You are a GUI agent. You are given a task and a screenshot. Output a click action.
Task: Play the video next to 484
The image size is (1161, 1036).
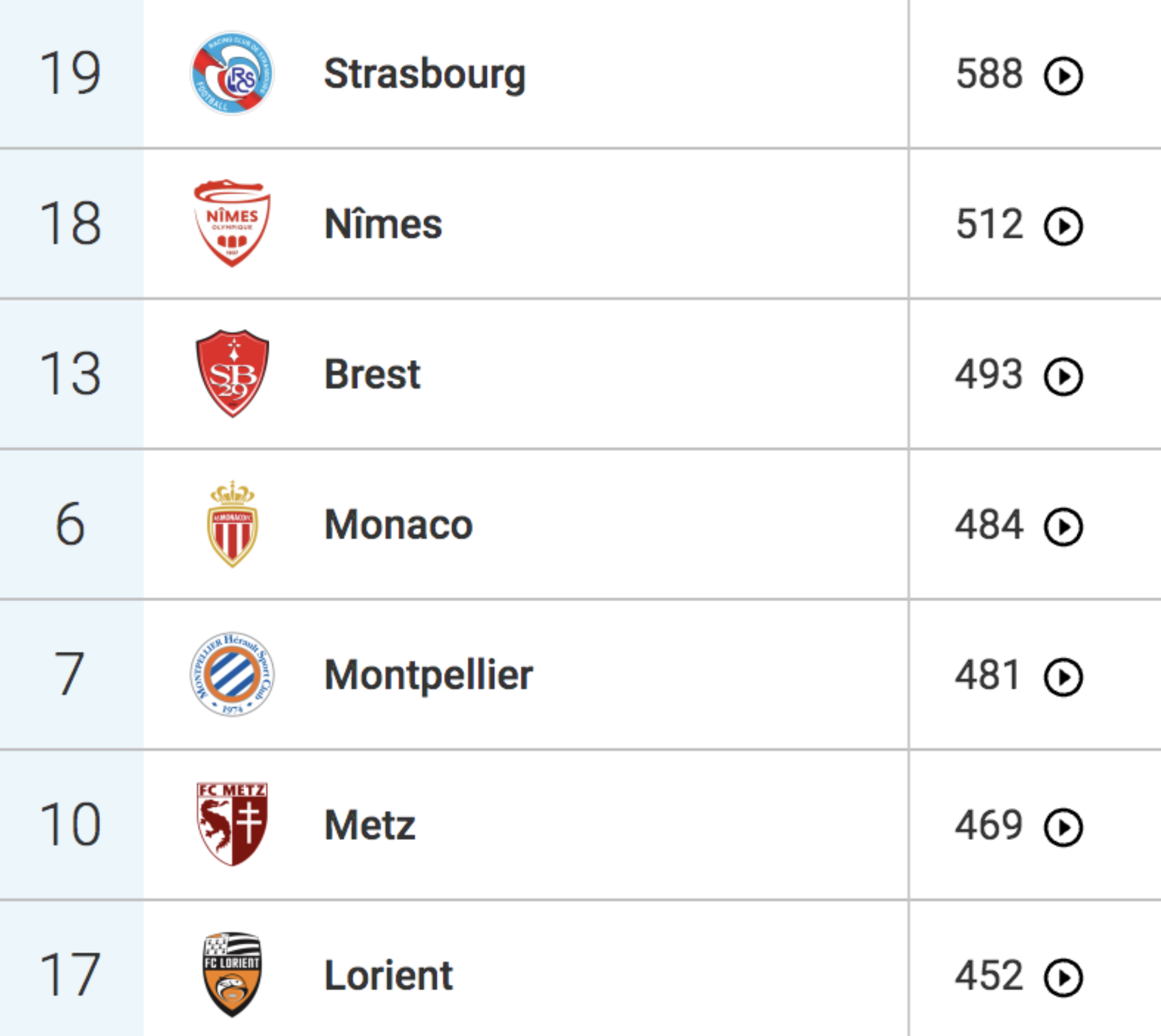(x=1063, y=527)
